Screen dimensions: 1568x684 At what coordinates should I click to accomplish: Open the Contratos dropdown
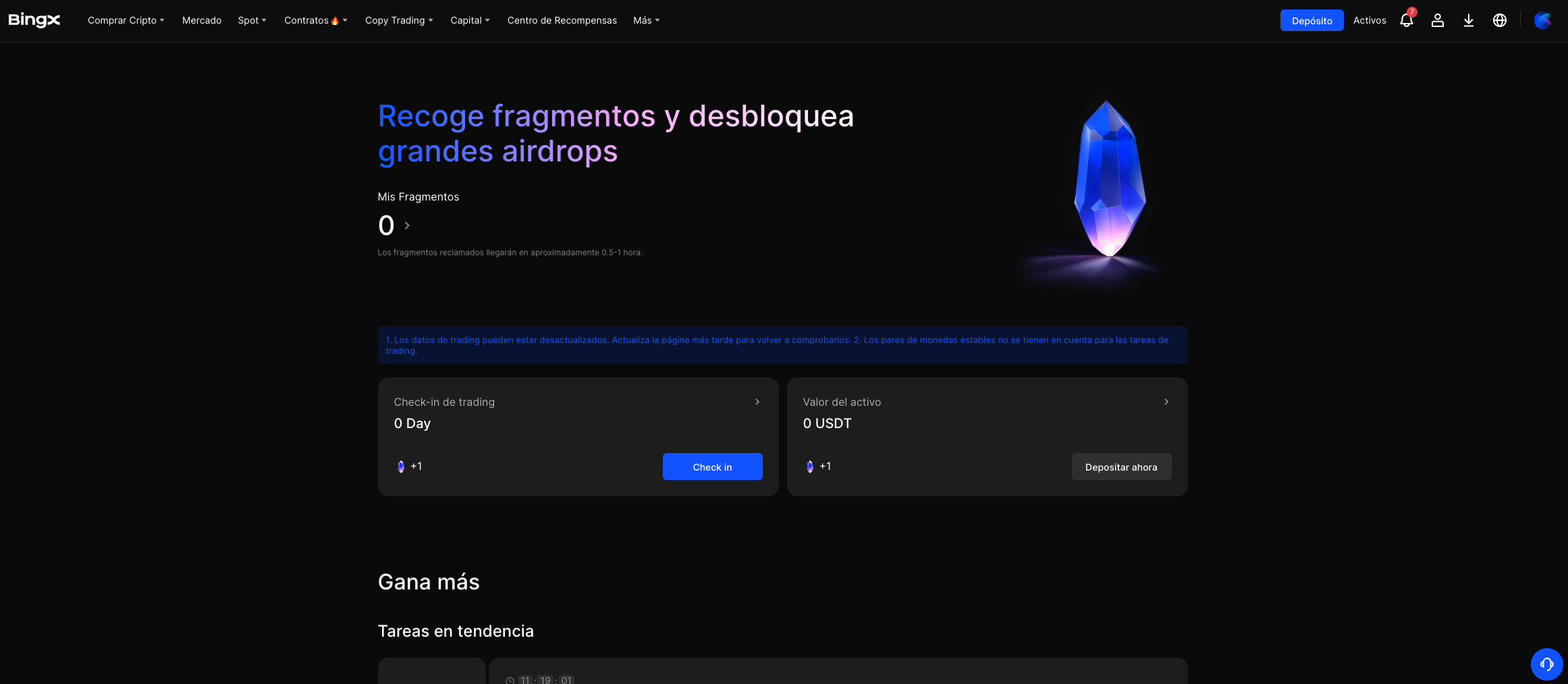tap(315, 20)
